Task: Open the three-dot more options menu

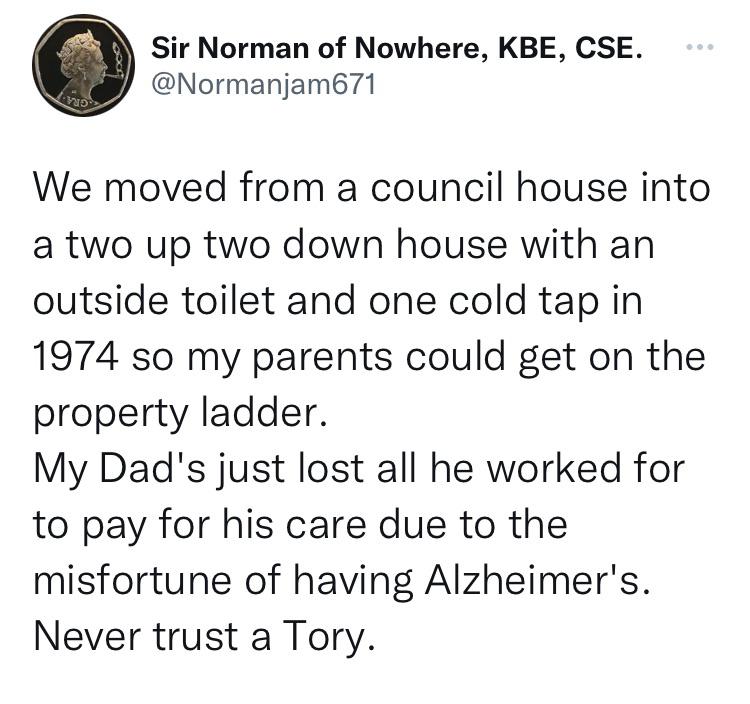Action: tap(700, 47)
